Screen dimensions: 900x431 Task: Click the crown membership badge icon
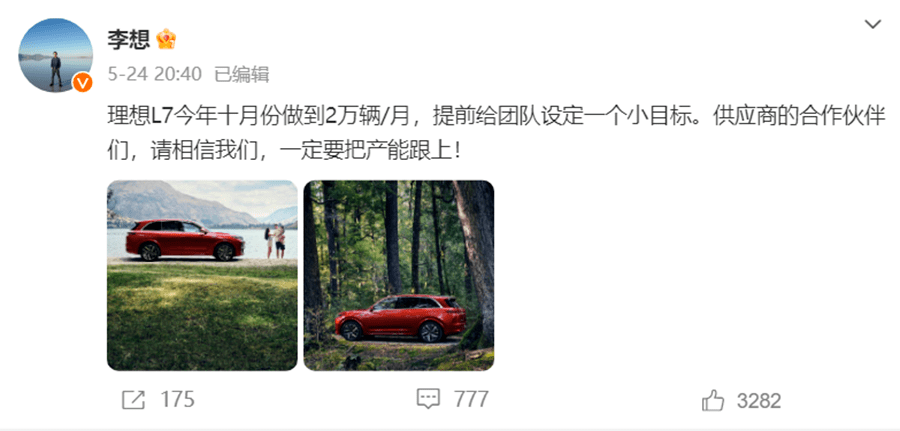[166, 39]
